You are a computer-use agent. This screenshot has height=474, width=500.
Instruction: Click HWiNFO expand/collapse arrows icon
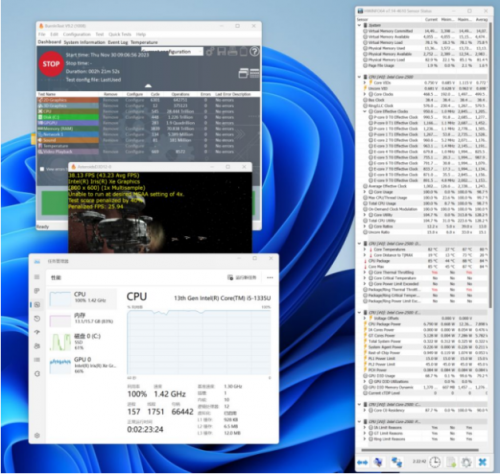point(363,462)
